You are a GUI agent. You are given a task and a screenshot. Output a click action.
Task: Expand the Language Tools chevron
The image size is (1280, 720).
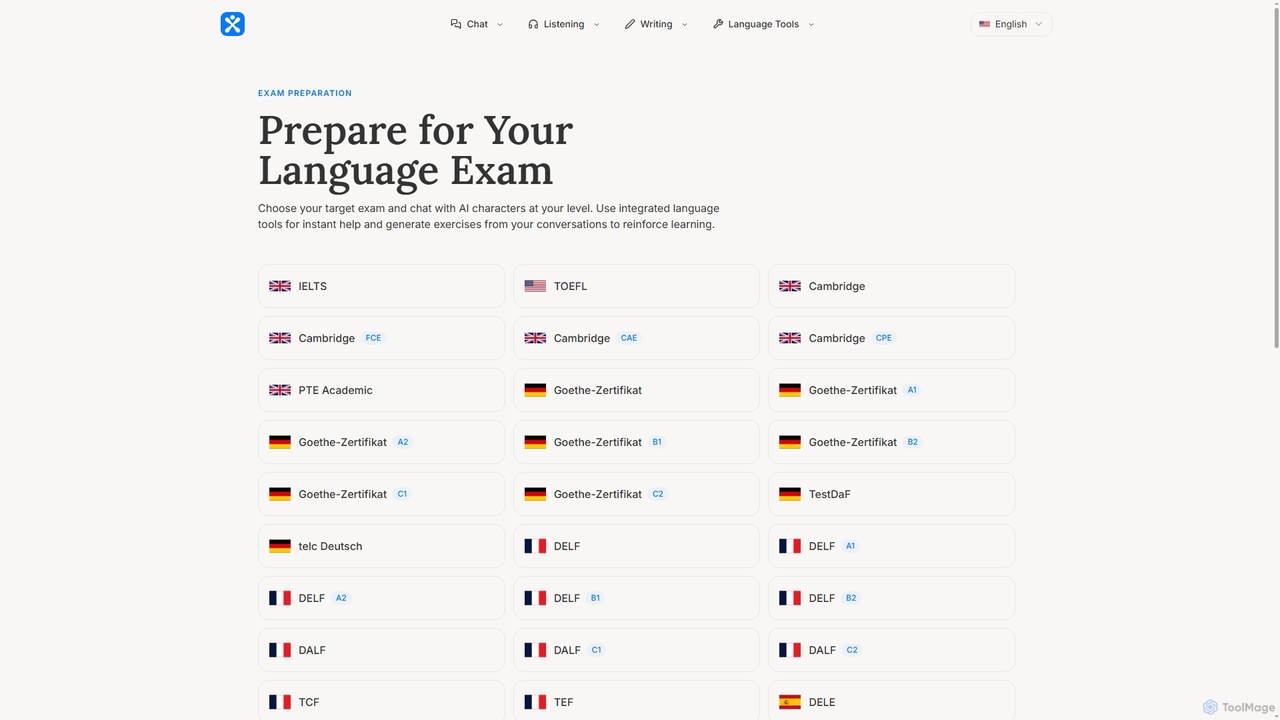(811, 24)
